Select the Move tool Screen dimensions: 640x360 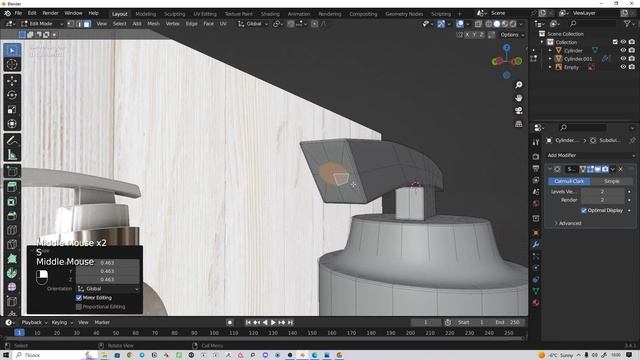pyautogui.click(x=12, y=81)
